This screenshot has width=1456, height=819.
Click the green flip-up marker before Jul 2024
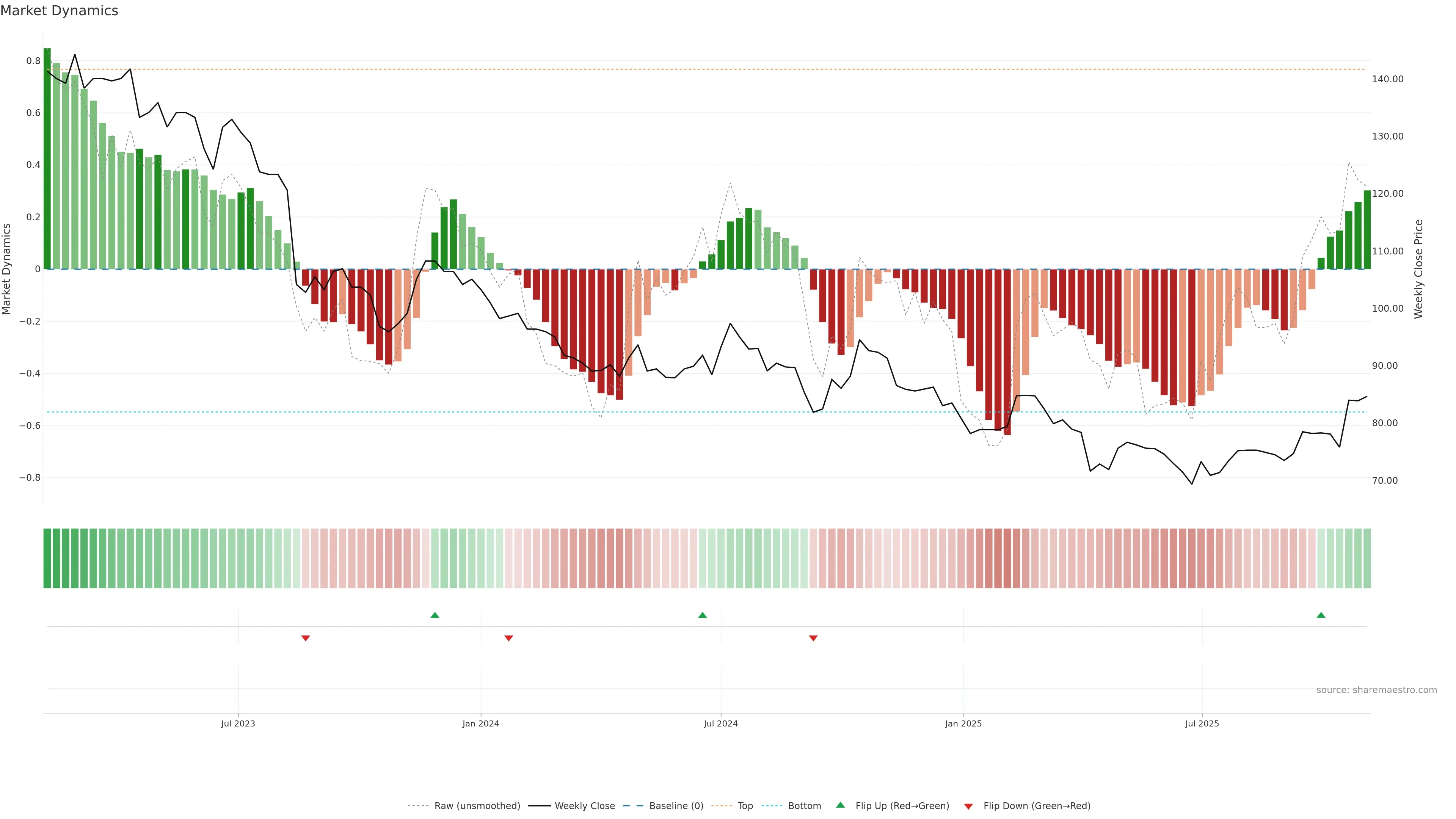[702, 615]
